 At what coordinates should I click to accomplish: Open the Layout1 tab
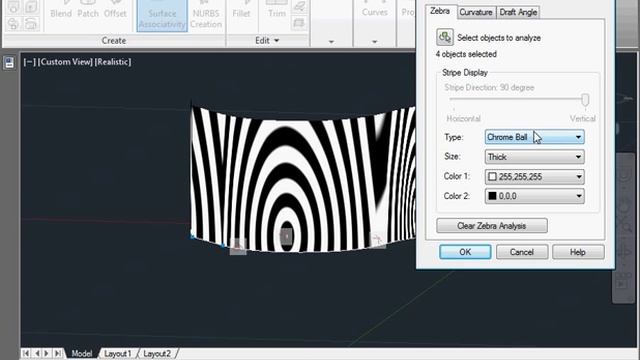[118, 353]
